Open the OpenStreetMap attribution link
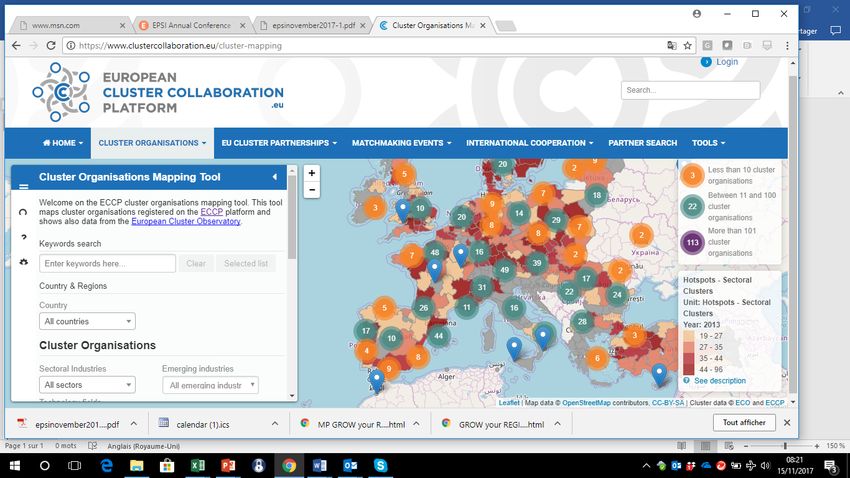The width and height of the screenshot is (850, 478). click(x=586, y=403)
